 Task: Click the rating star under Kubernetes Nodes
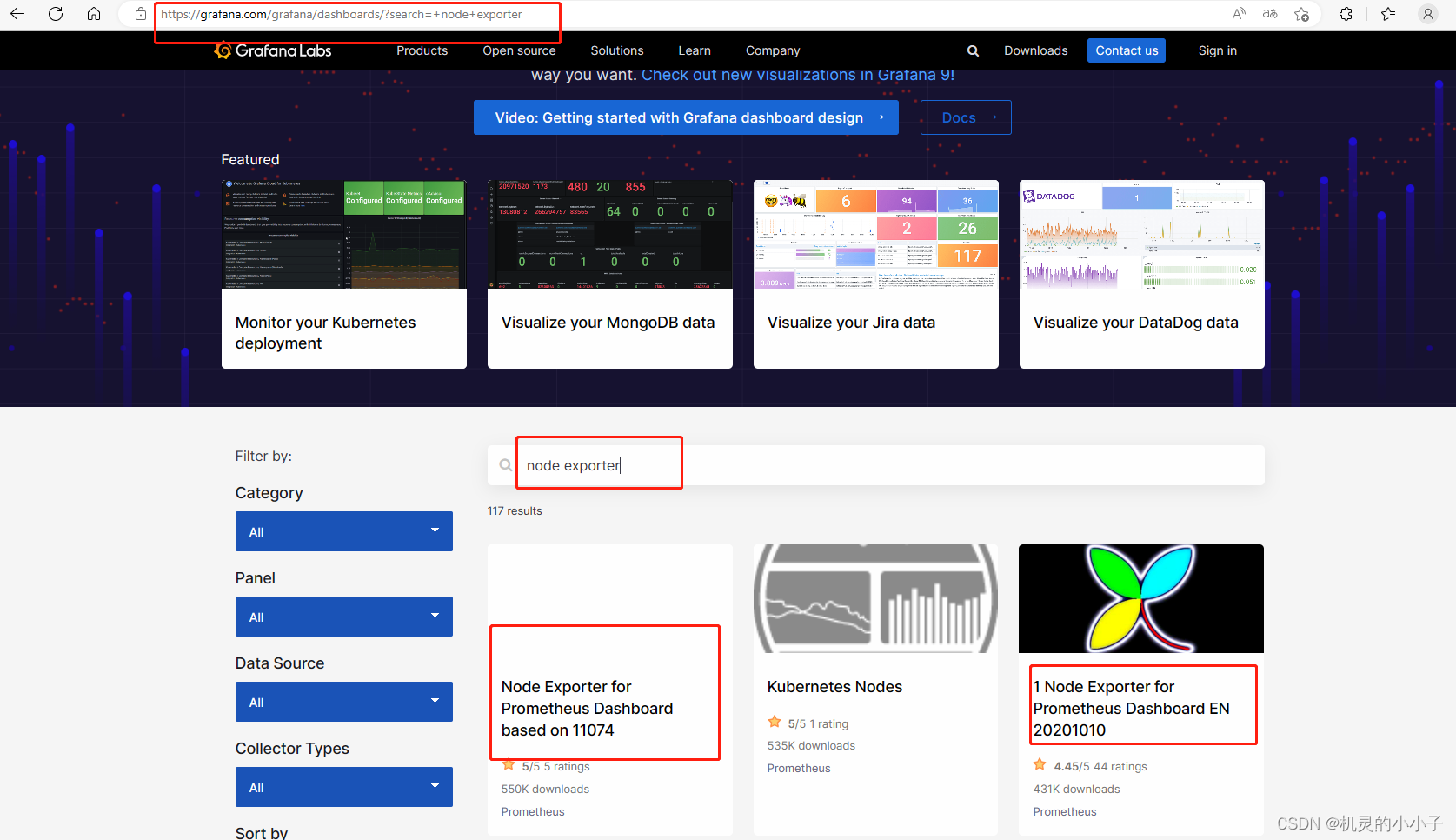click(x=775, y=722)
